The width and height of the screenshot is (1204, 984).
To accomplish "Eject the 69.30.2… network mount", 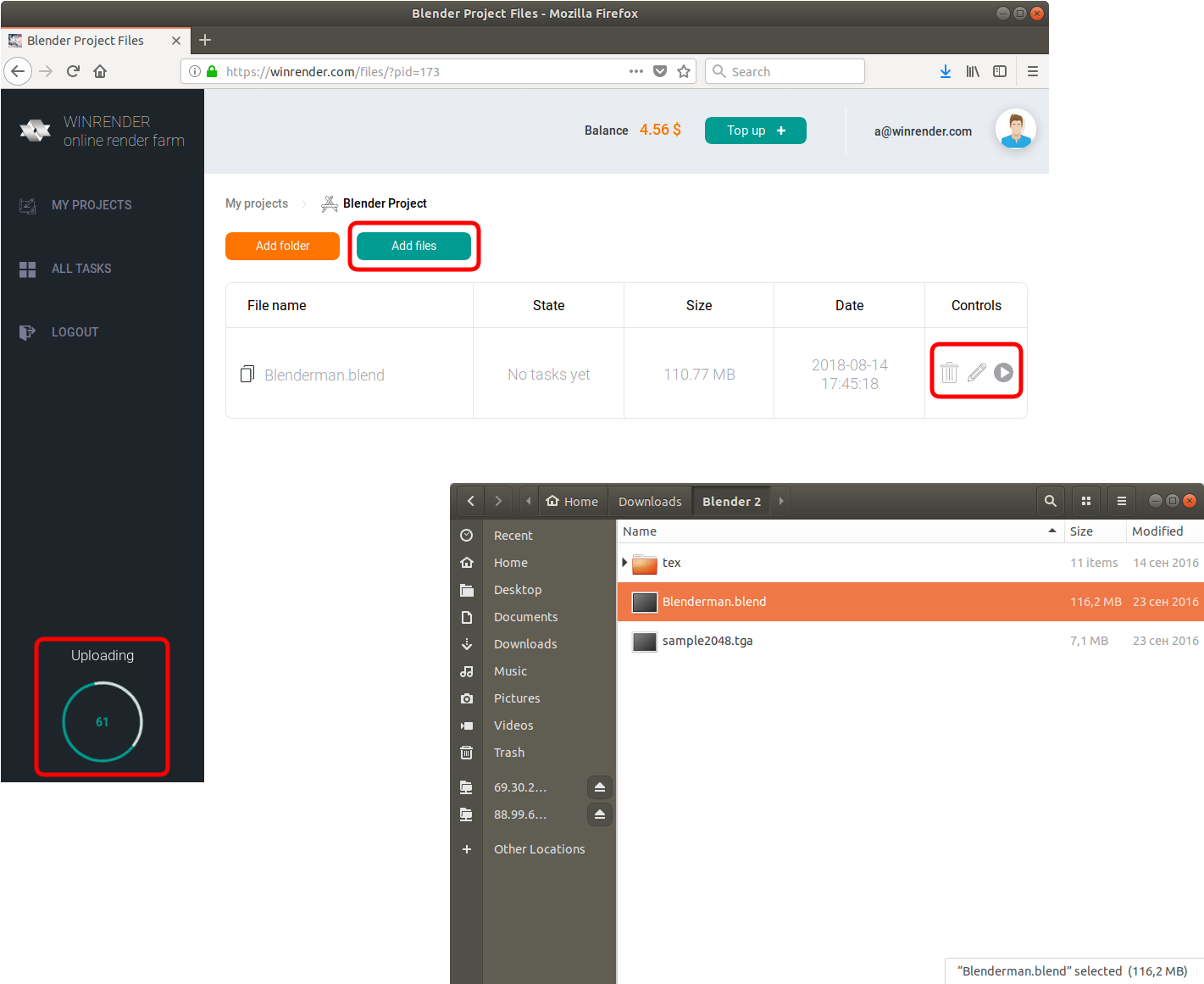I will click(x=600, y=787).
